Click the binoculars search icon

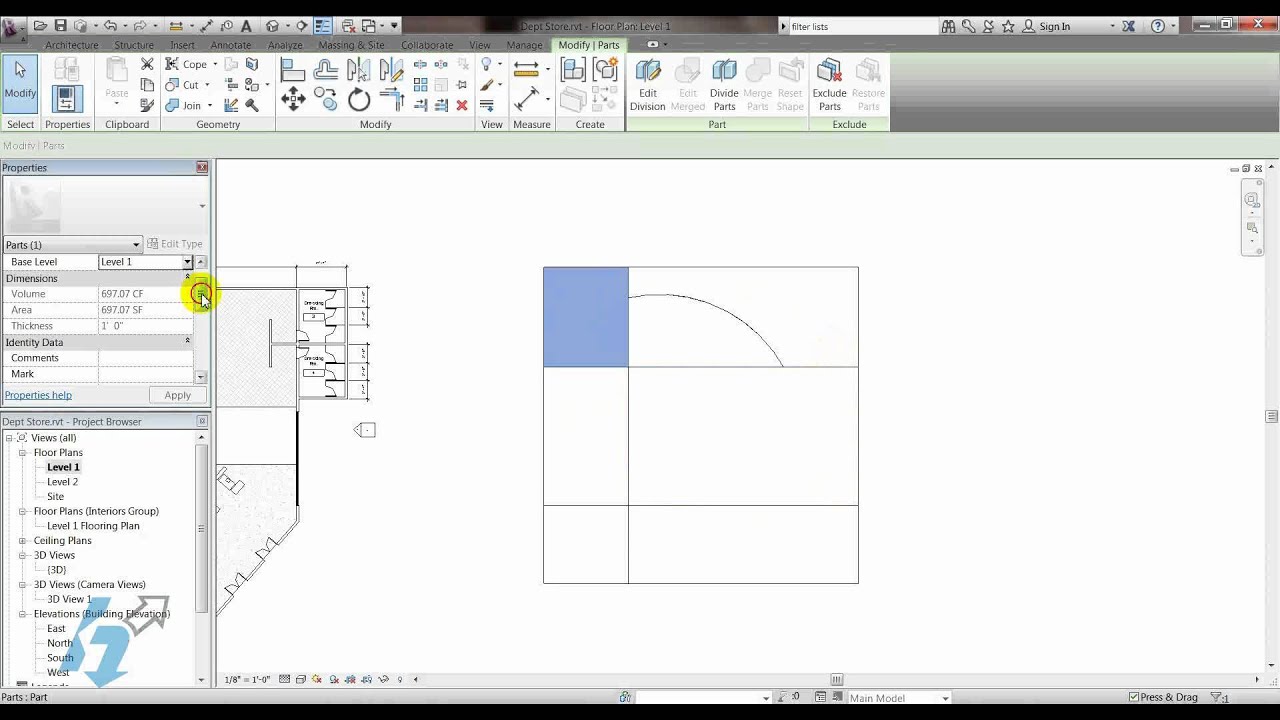pyautogui.click(x=948, y=26)
